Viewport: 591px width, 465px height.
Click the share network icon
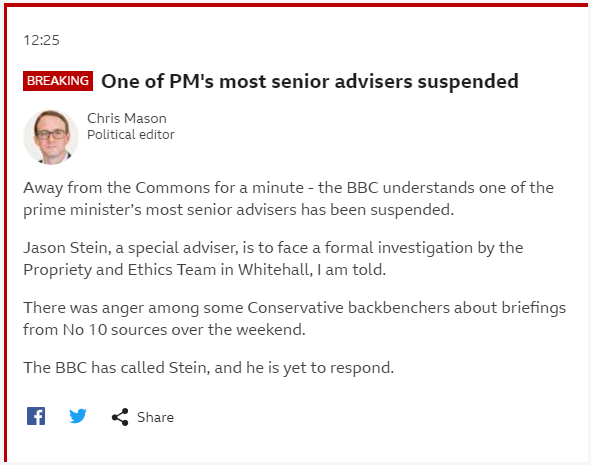pos(120,417)
